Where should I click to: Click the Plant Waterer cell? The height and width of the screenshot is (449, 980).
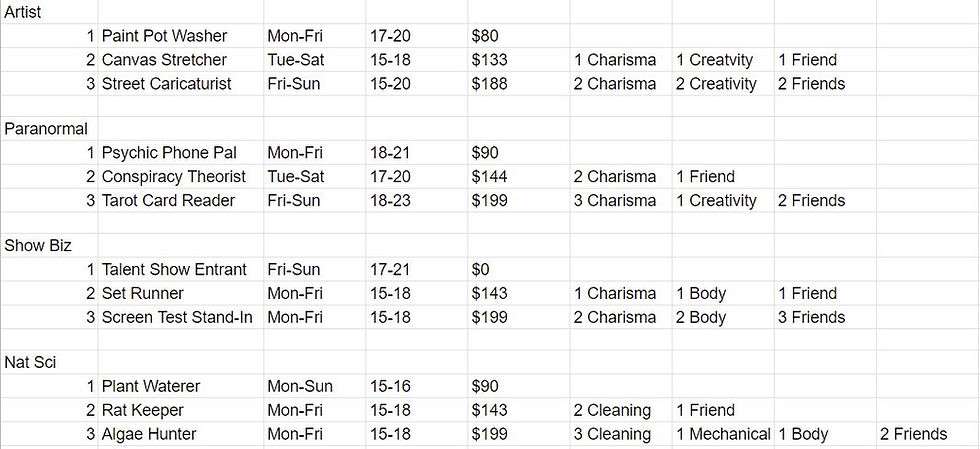(151, 386)
